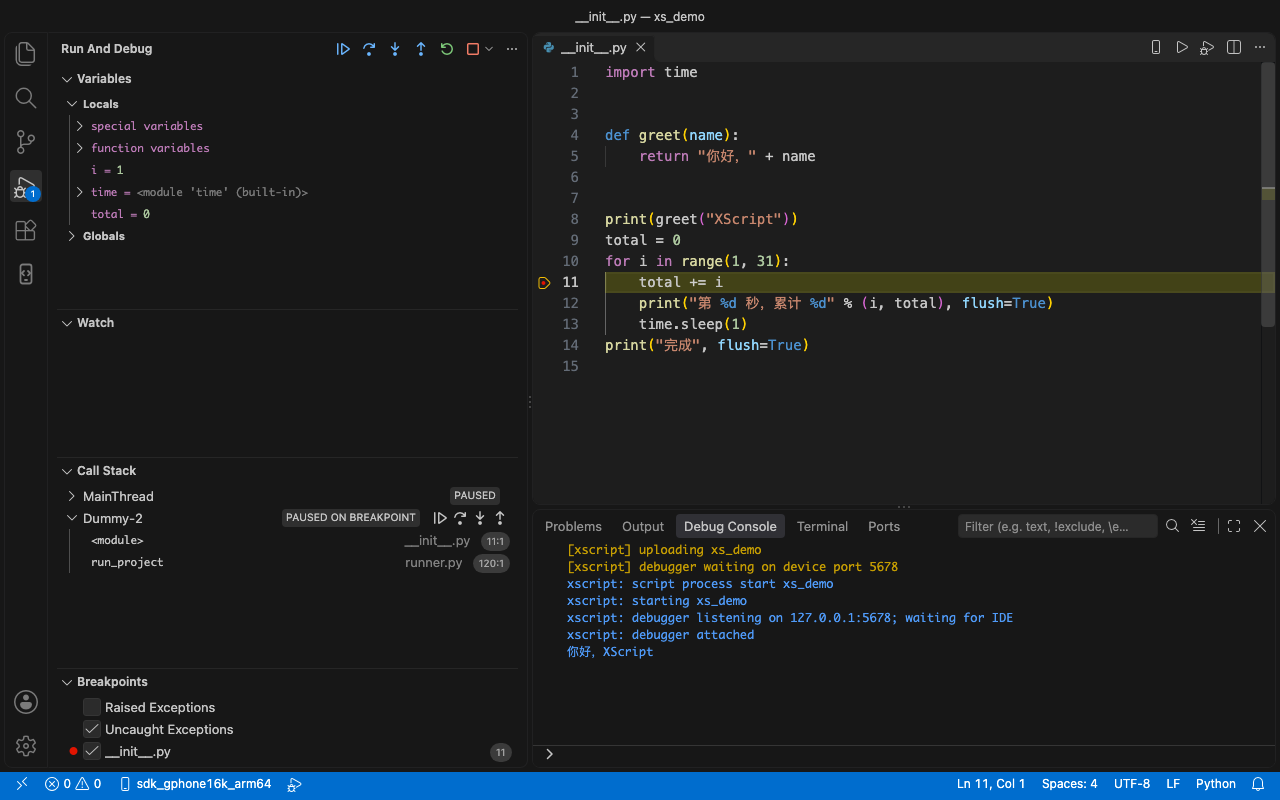Expand the special variables node
The image size is (1280, 800).
[x=80, y=126]
